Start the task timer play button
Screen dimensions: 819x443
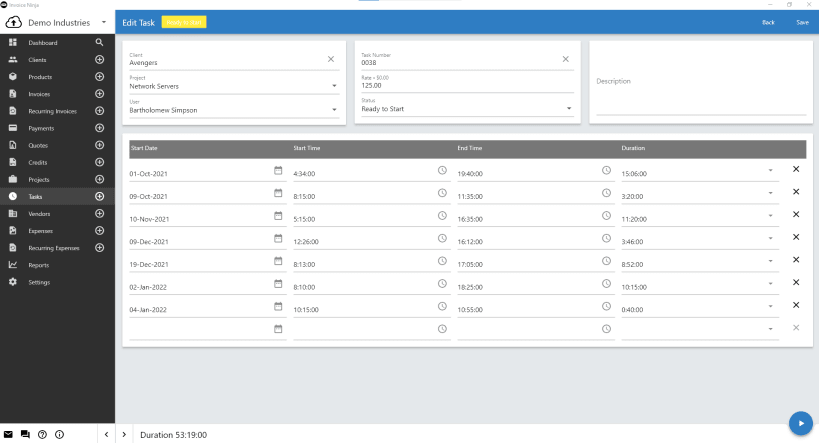[801, 423]
